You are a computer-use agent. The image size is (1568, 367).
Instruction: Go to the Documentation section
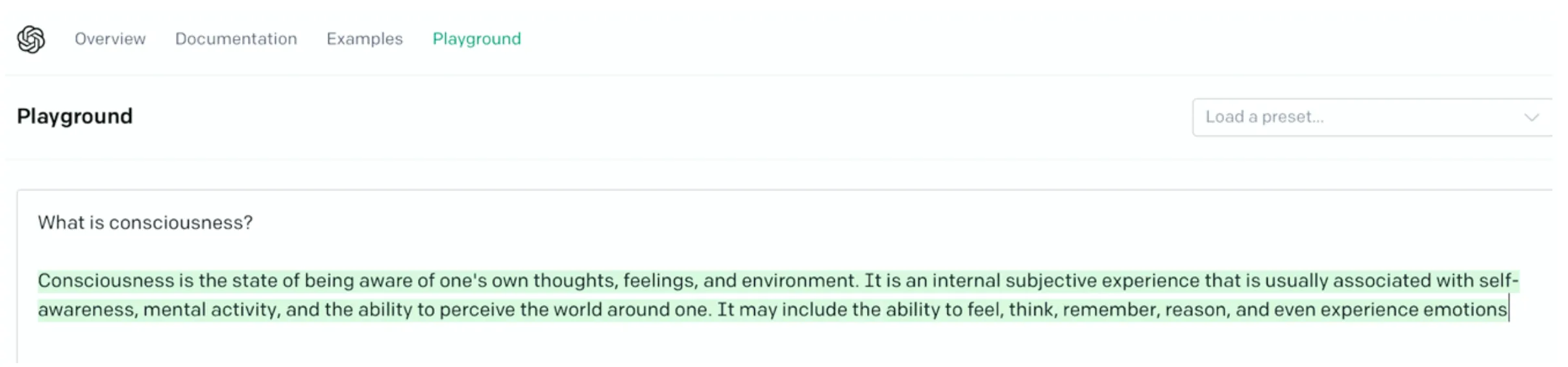[x=236, y=39]
